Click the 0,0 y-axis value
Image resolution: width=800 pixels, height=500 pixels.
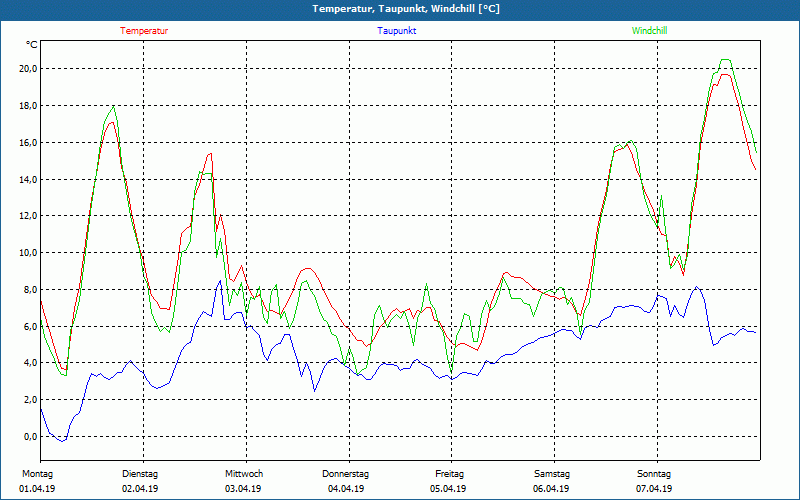pos(30,436)
